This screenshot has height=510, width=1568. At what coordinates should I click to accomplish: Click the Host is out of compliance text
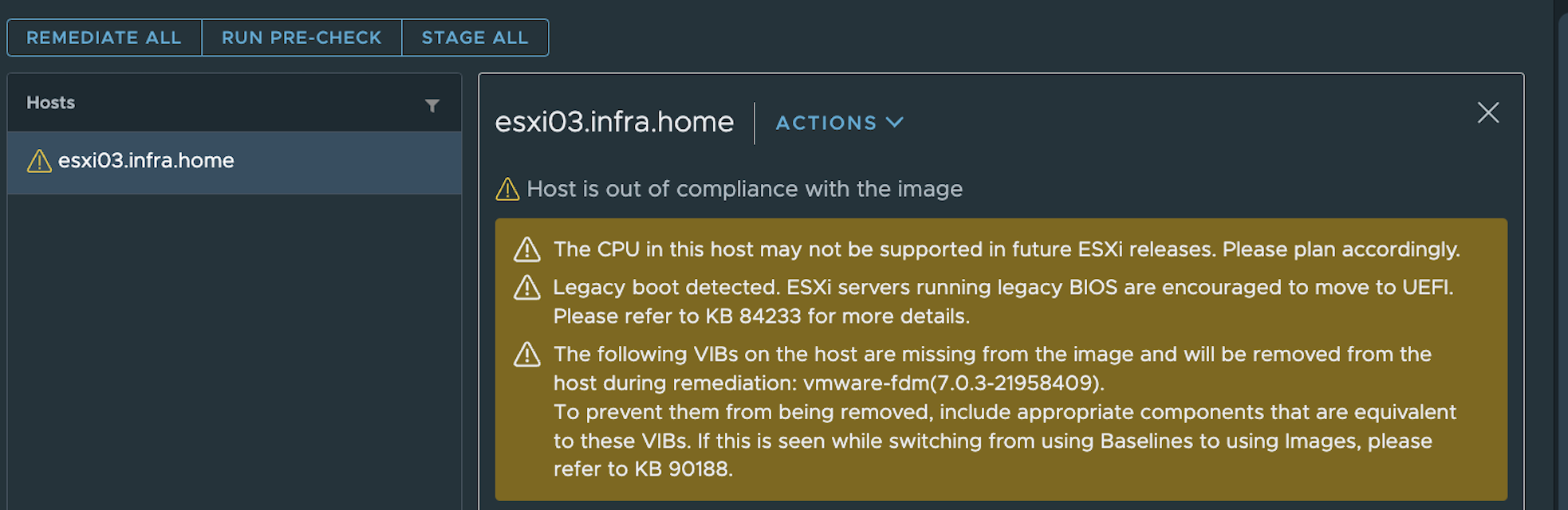[x=745, y=189]
